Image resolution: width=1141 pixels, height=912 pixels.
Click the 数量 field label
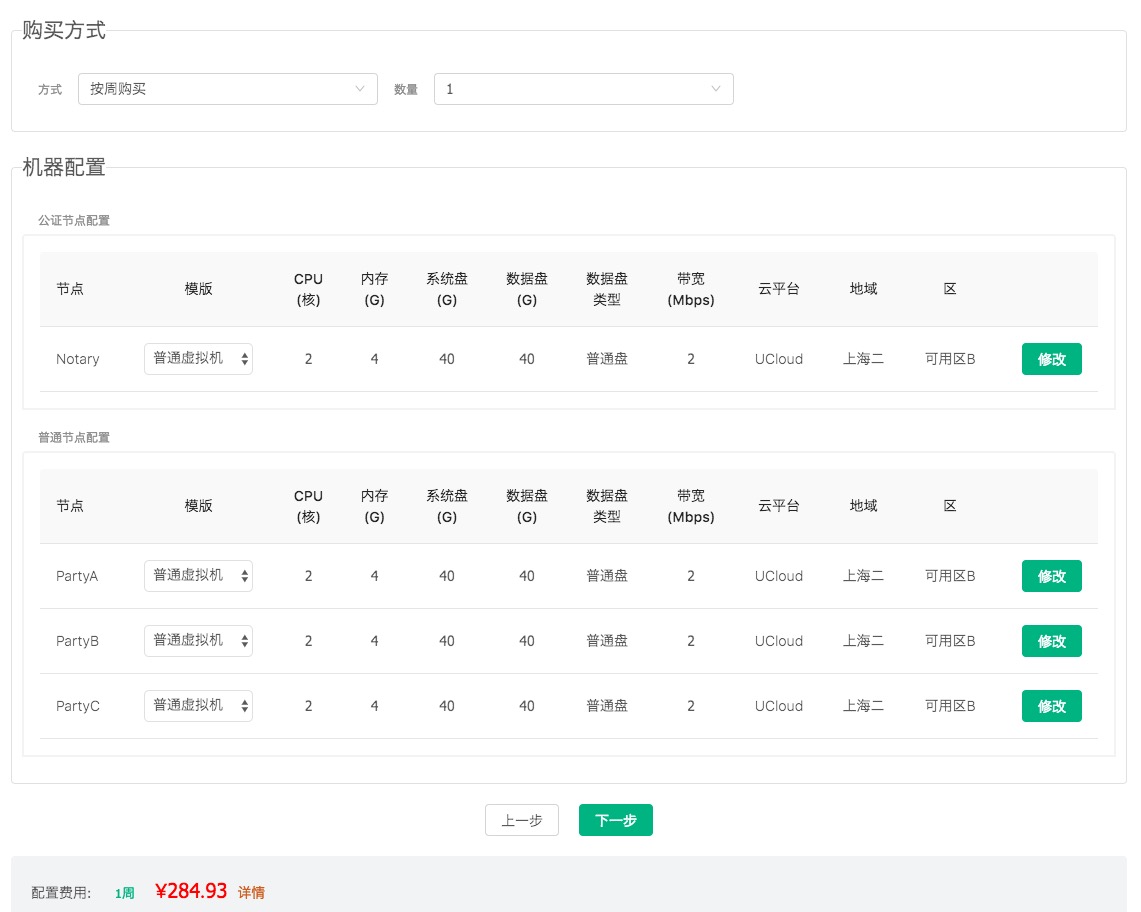click(x=405, y=90)
